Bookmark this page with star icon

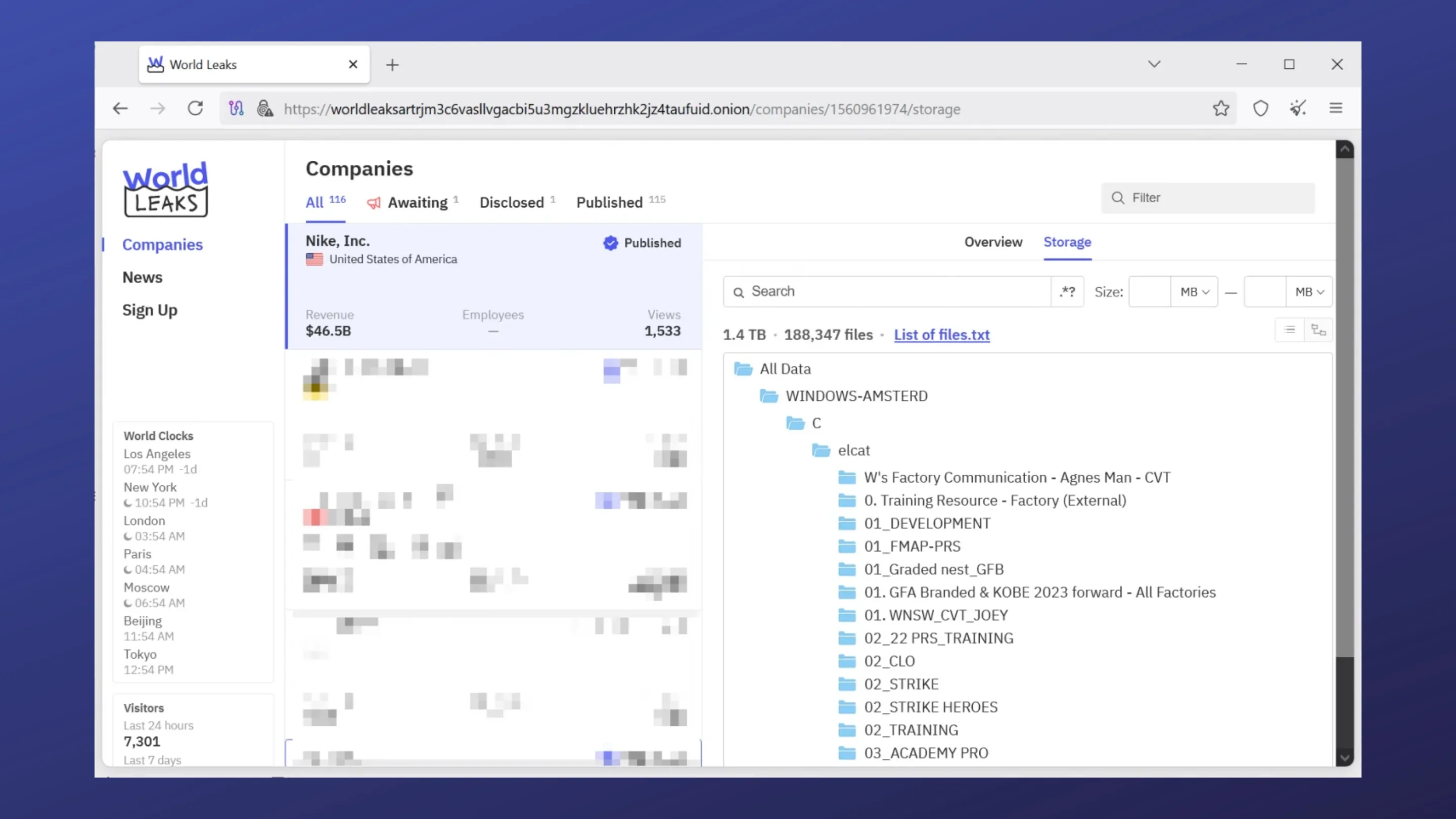tap(1221, 109)
